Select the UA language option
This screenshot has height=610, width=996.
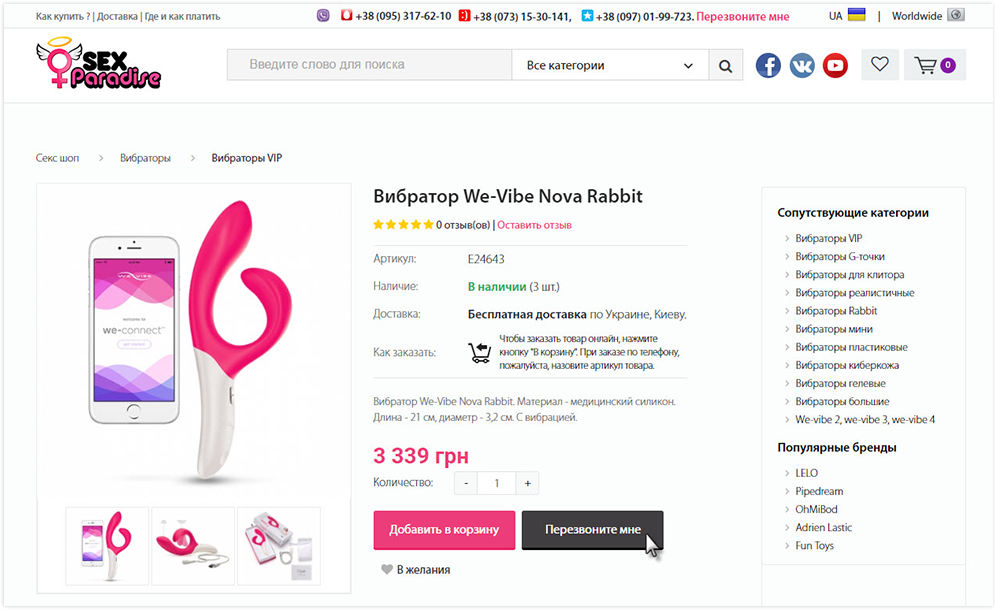click(846, 16)
